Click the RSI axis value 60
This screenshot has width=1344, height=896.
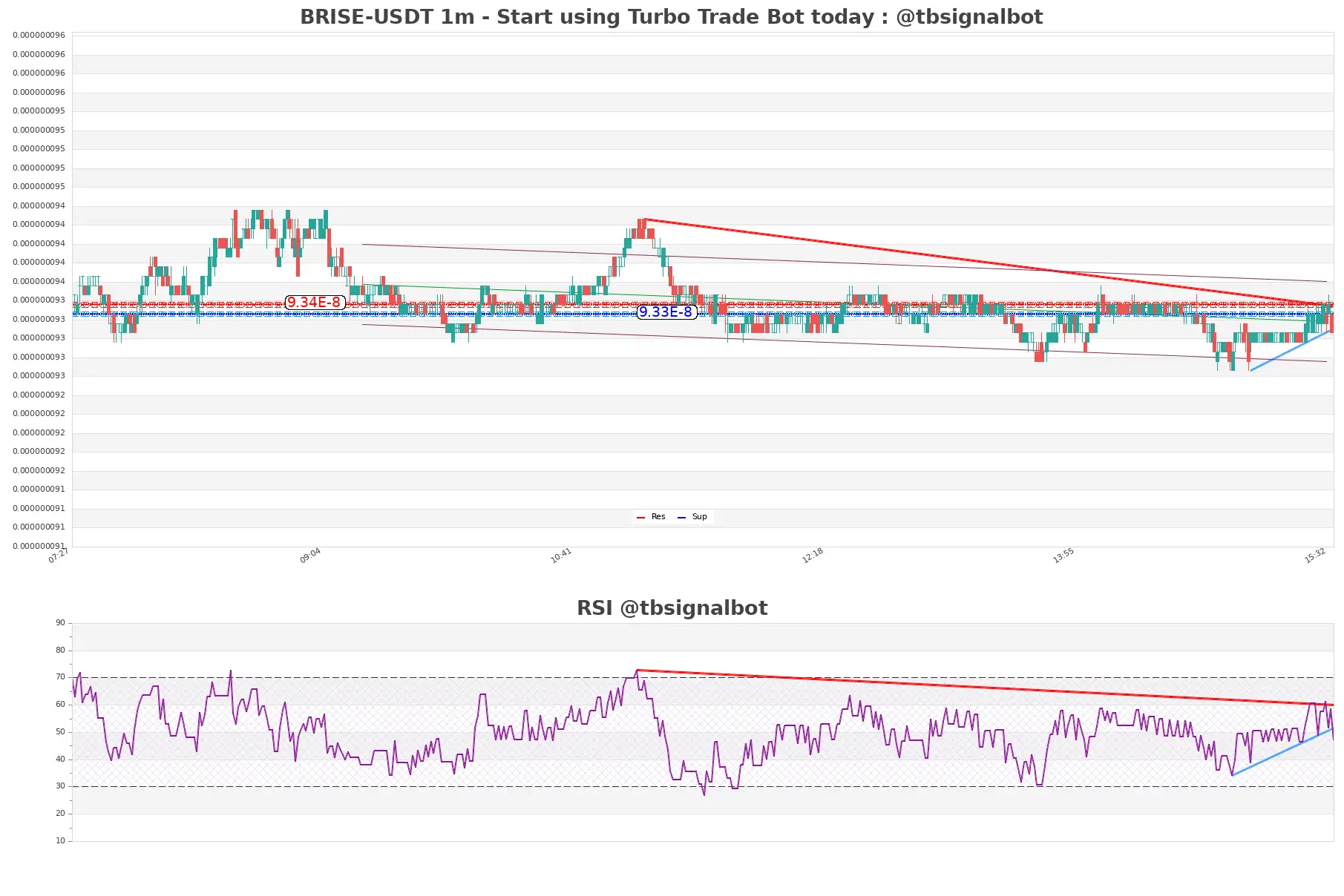click(60, 705)
